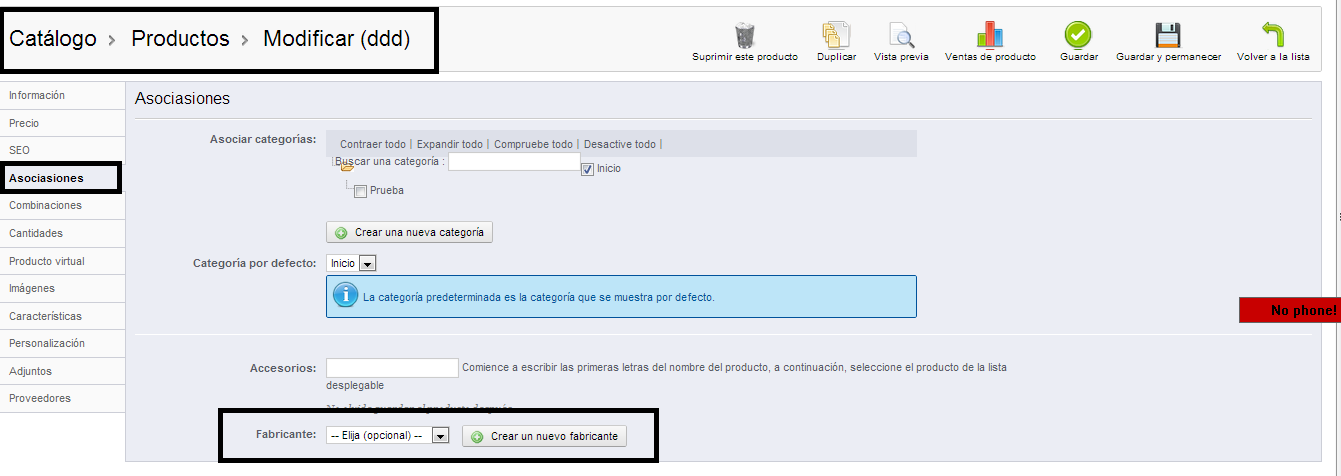Click the Desactive todo link
The width and height of the screenshot is (1341, 476).
(620, 145)
